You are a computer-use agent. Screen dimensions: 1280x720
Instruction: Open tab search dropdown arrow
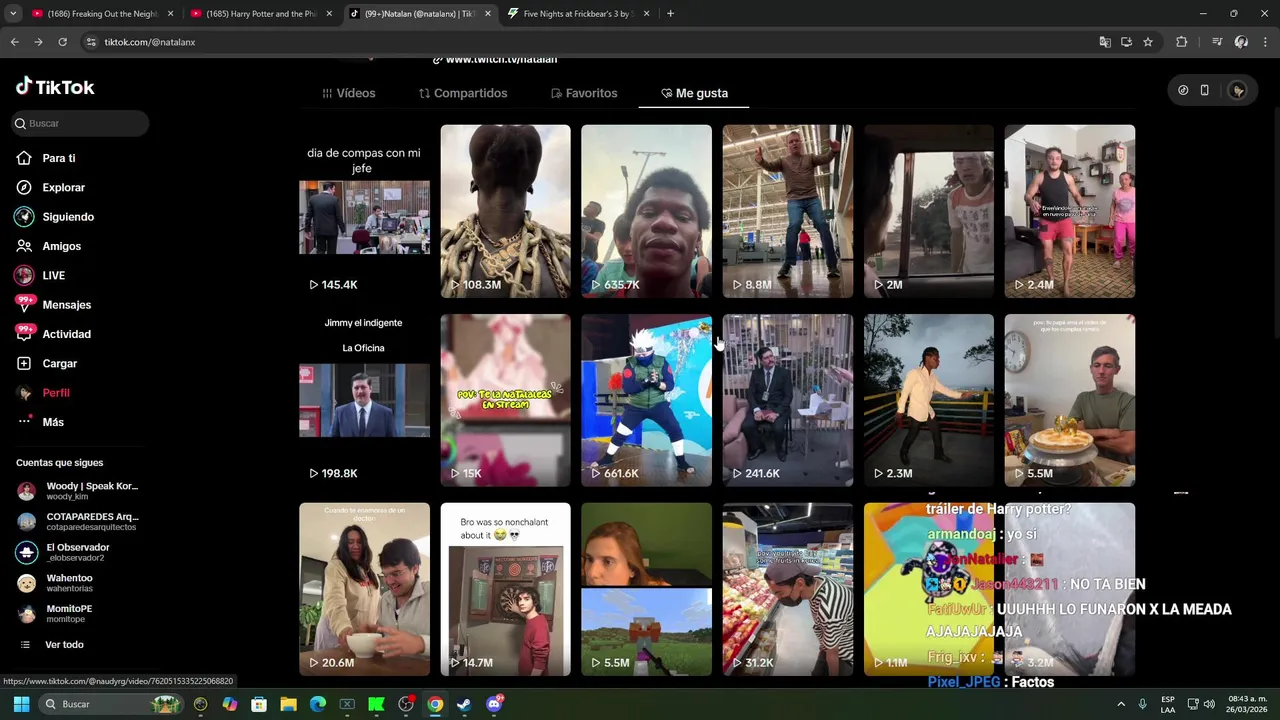[x=12, y=14]
